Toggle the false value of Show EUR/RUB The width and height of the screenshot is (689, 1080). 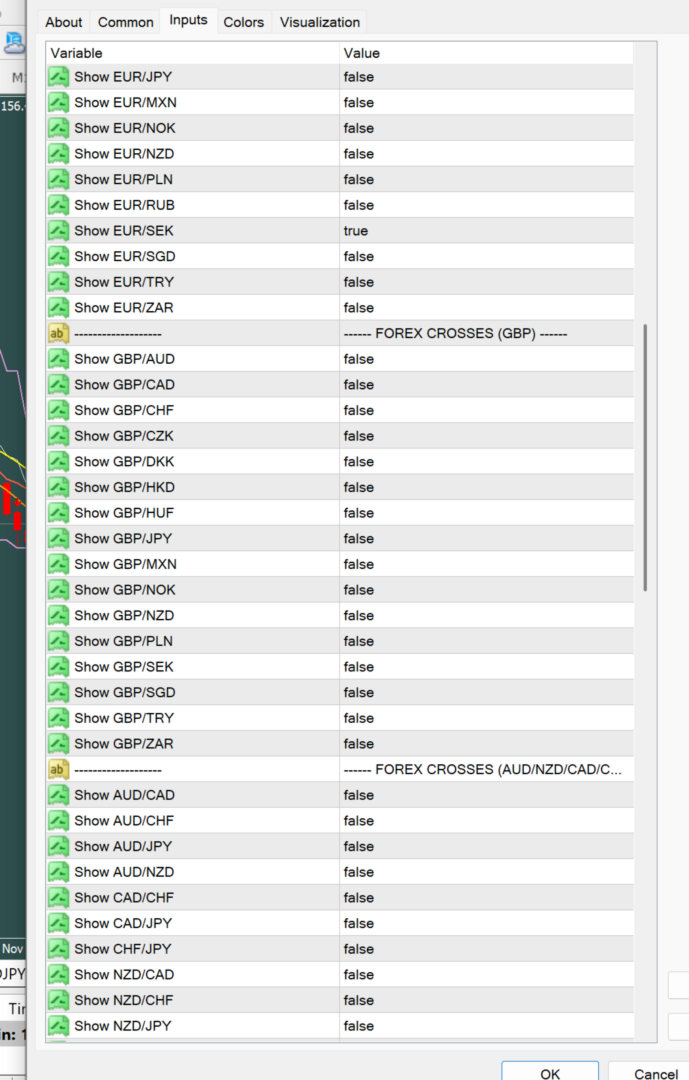tap(359, 205)
